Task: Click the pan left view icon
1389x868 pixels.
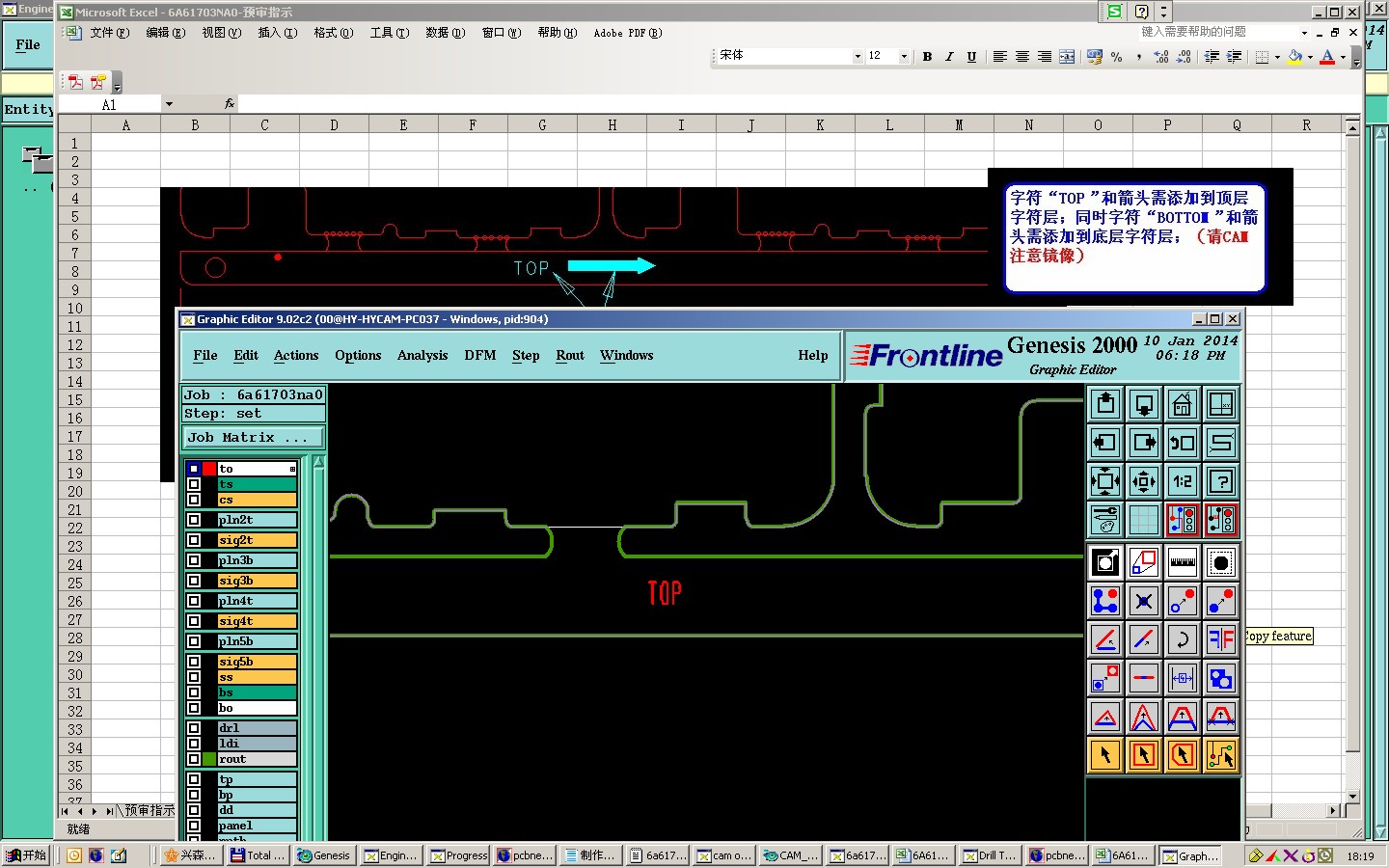Action: pyautogui.click(x=1105, y=443)
